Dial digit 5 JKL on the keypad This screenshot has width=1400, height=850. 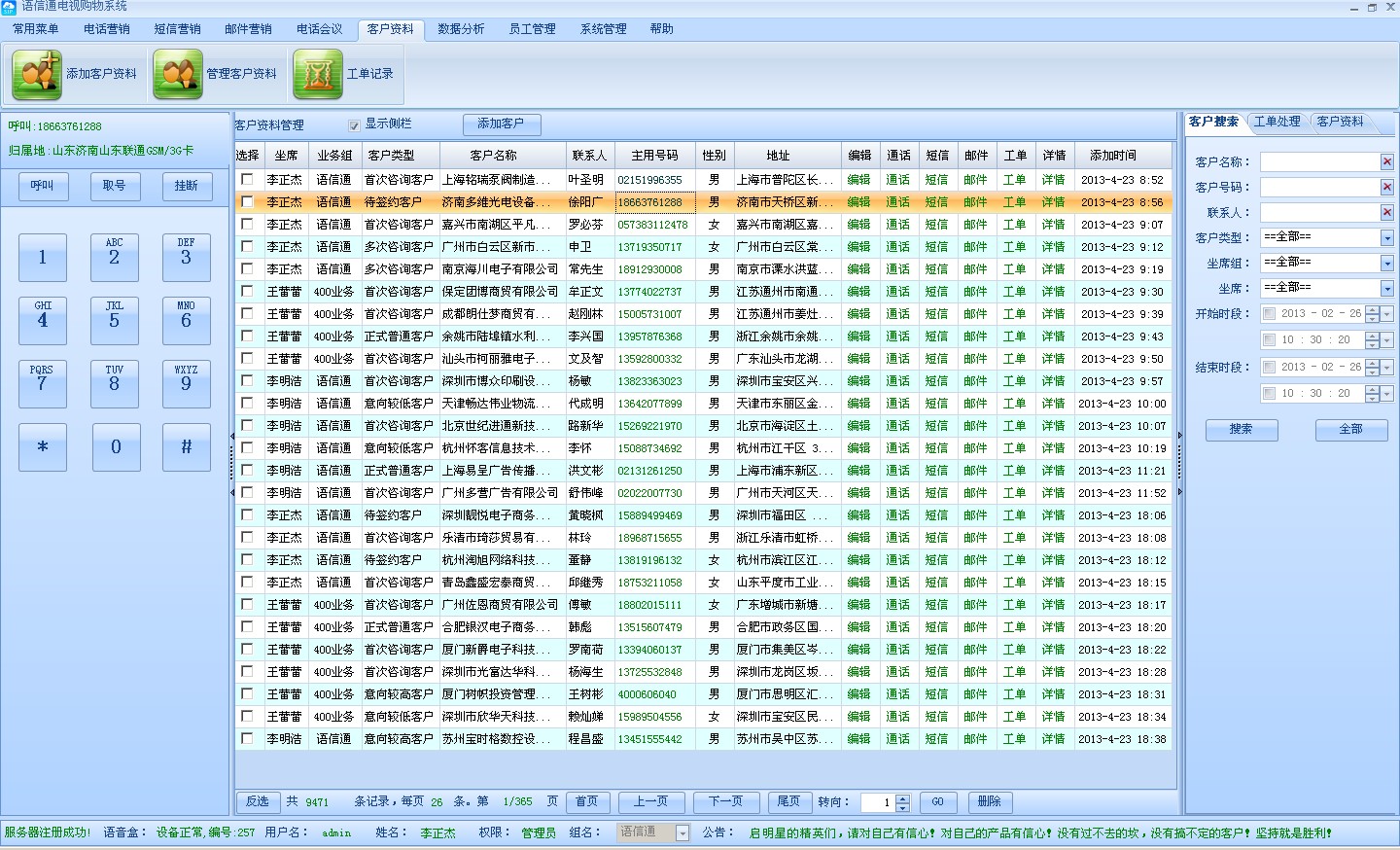[x=114, y=320]
